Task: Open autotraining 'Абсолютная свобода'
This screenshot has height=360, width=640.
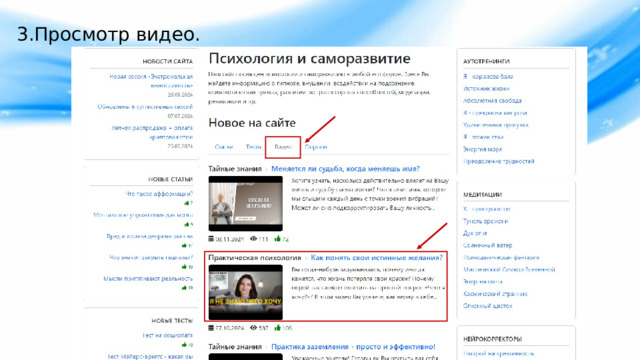Action: (492, 100)
